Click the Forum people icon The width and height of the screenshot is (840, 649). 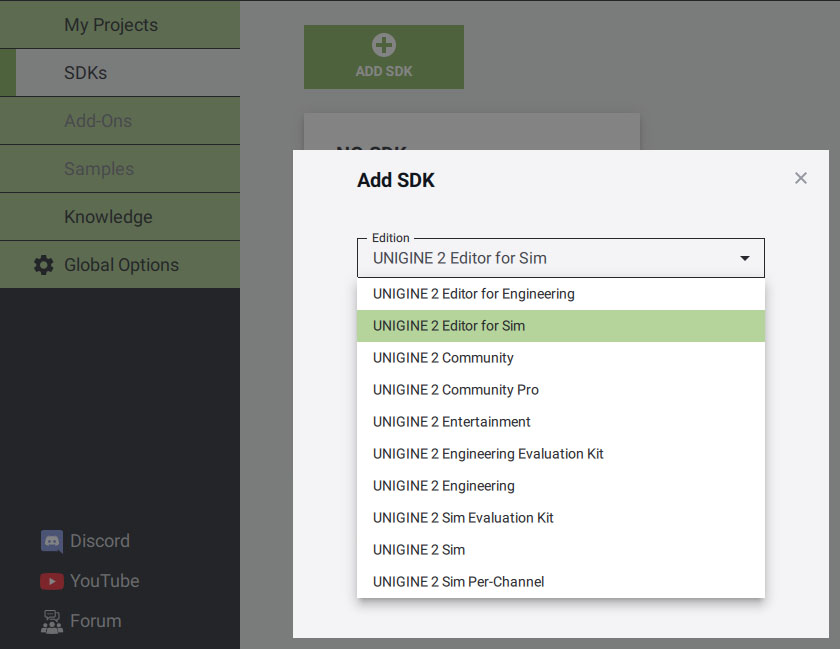click(x=52, y=622)
